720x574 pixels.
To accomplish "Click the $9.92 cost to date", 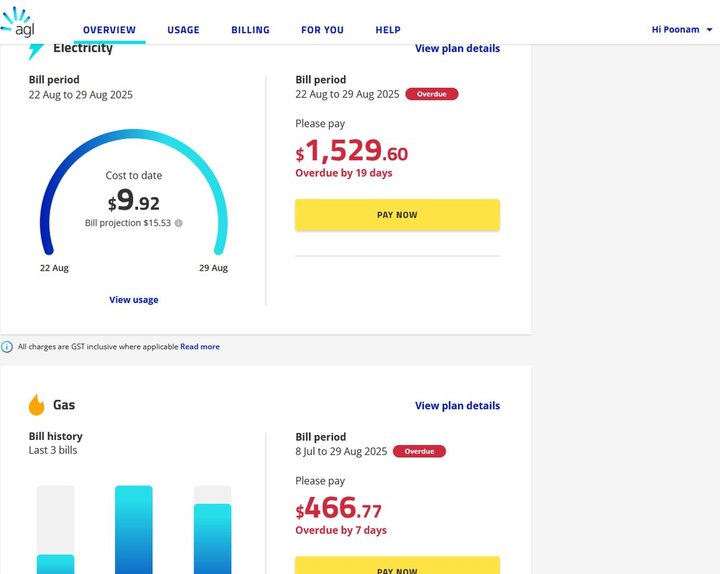I will click(x=134, y=201).
